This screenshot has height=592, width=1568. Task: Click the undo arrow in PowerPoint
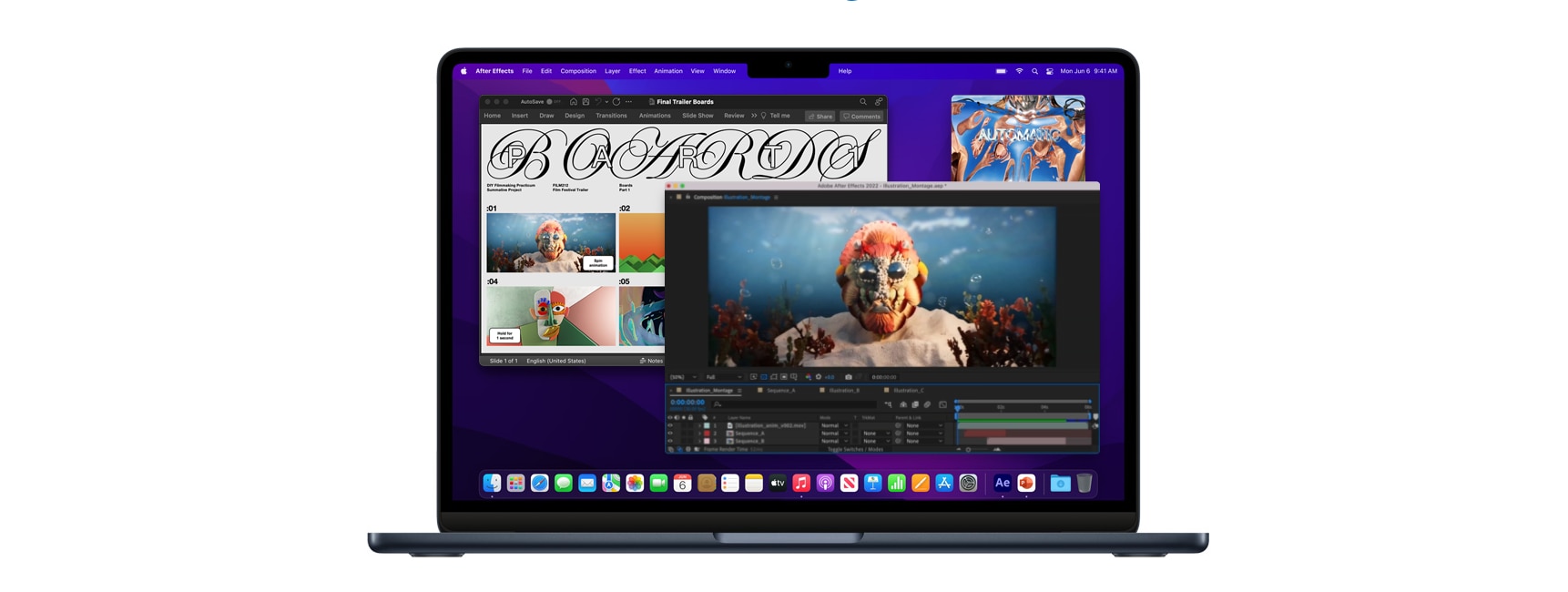tap(598, 102)
